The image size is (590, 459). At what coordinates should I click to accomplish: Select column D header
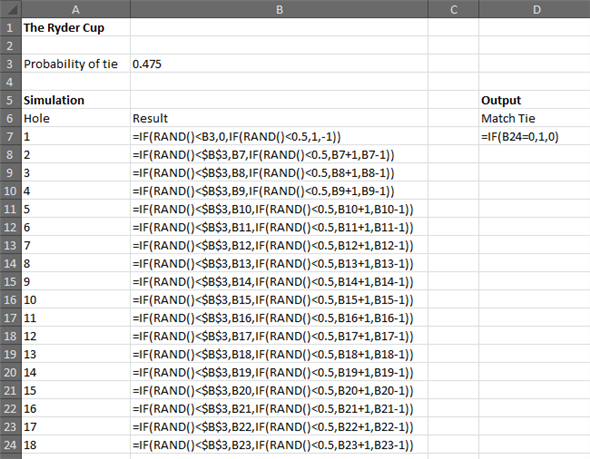[x=535, y=9]
